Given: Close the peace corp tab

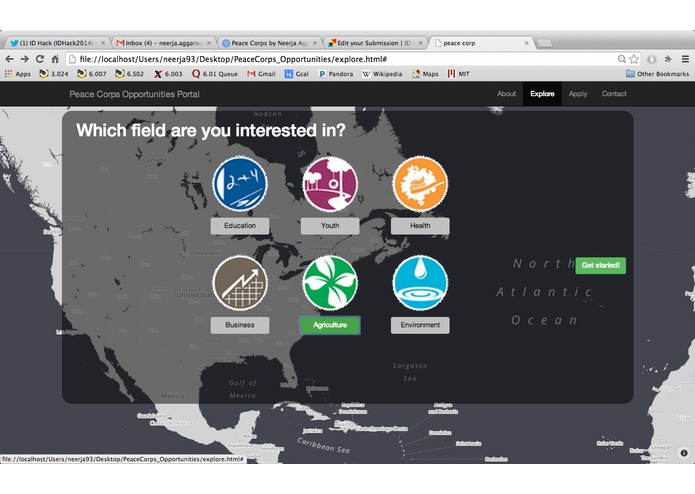Looking at the screenshot, I should click(527, 43).
